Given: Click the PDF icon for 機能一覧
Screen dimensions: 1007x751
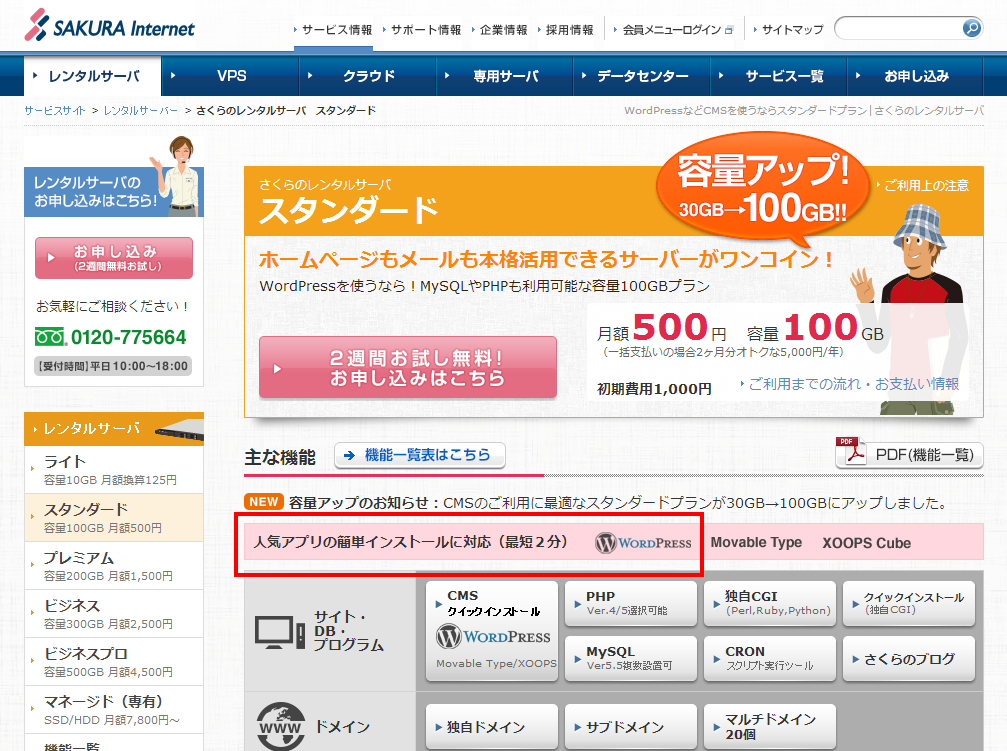Looking at the screenshot, I should click(852, 451).
